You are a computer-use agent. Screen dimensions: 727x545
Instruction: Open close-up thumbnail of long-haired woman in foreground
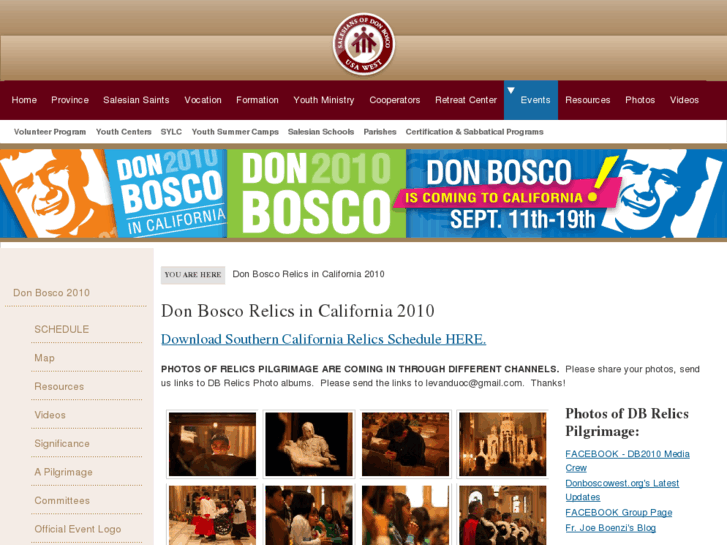(x=405, y=515)
